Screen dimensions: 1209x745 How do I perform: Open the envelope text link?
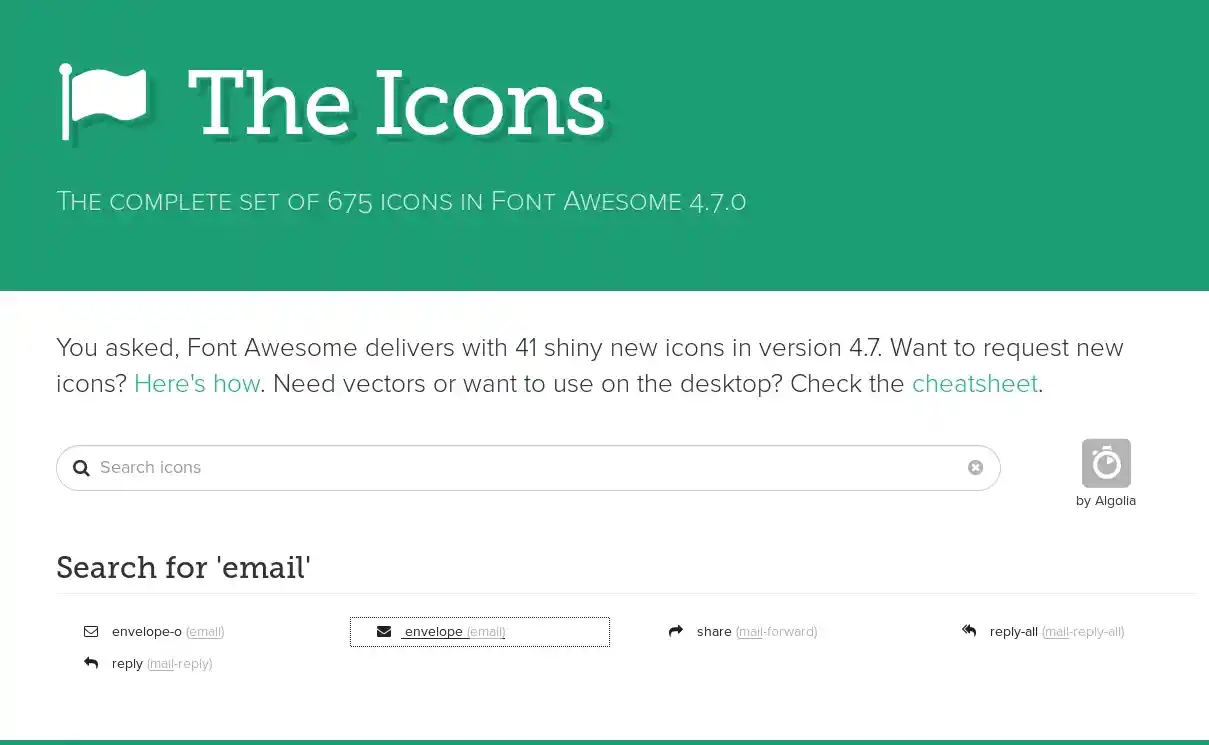[434, 632]
